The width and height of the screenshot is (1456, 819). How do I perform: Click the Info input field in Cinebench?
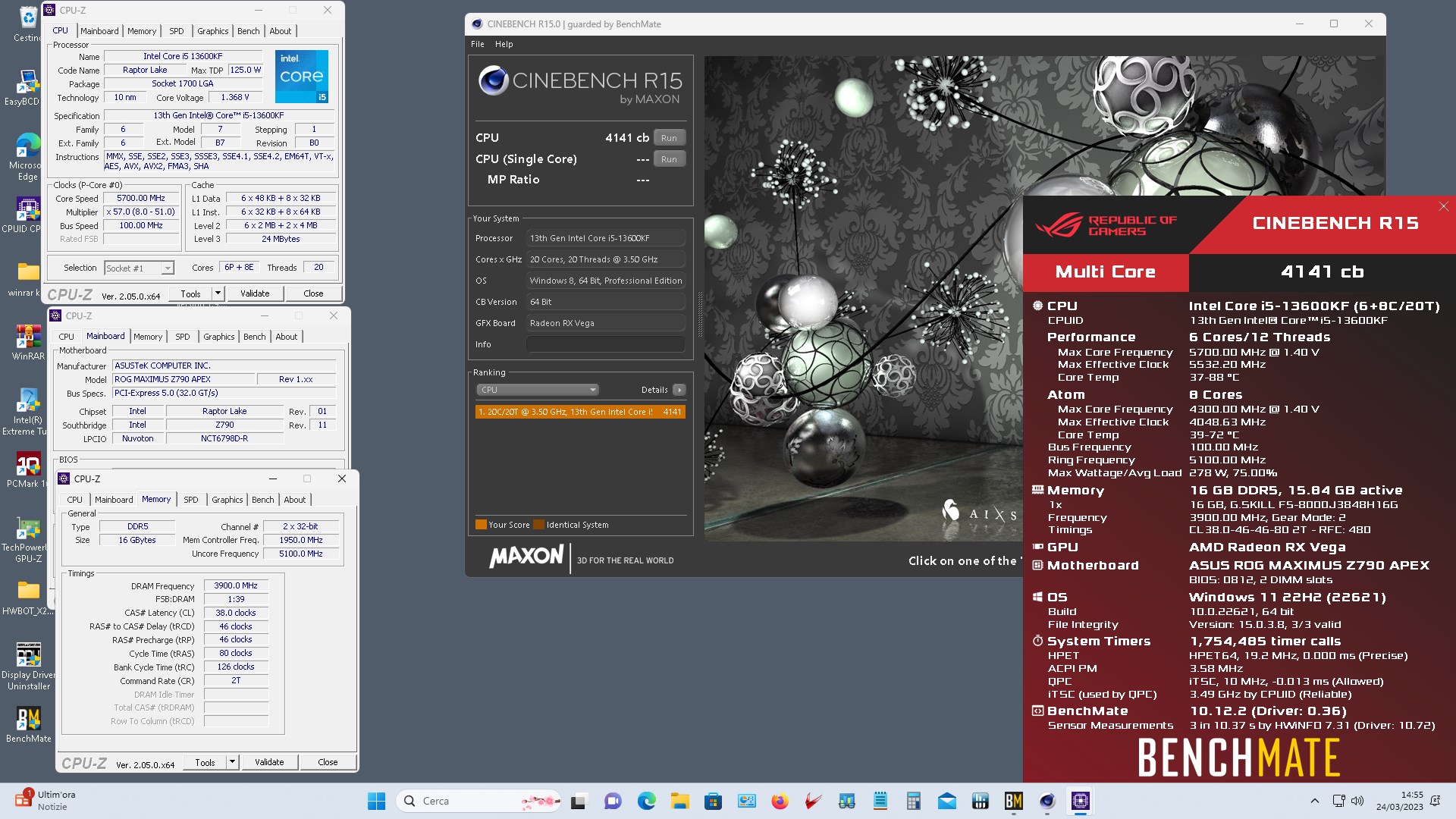[x=606, y=344]
